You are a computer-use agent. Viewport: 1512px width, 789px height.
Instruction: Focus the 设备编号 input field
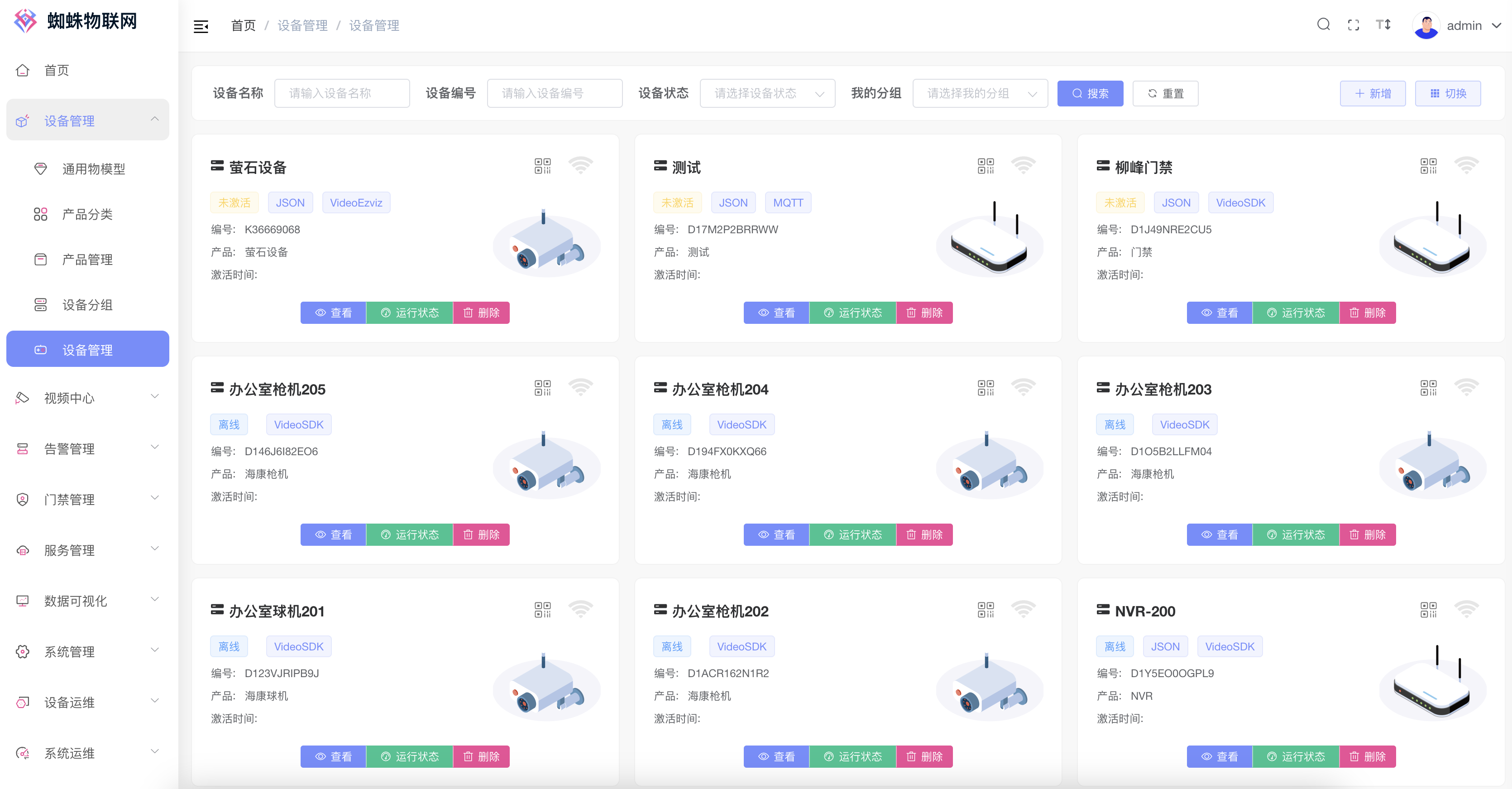coord(555,93)
